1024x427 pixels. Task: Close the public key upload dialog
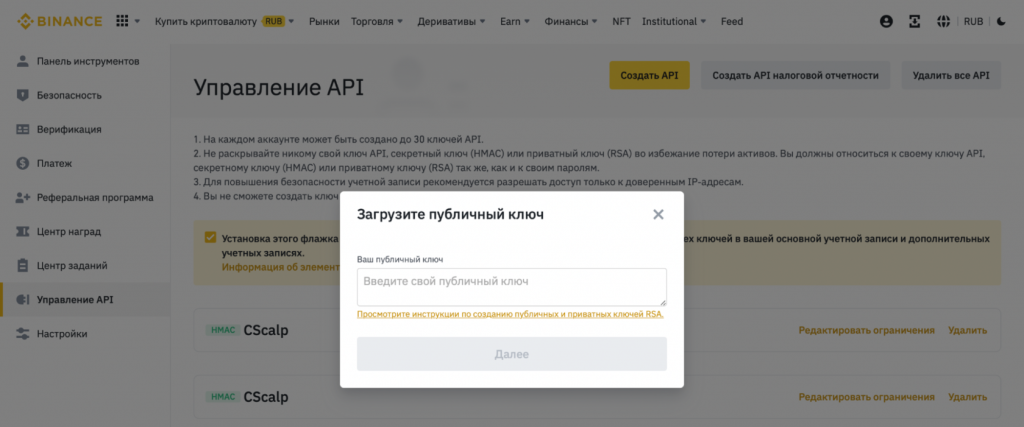[658, 214]
